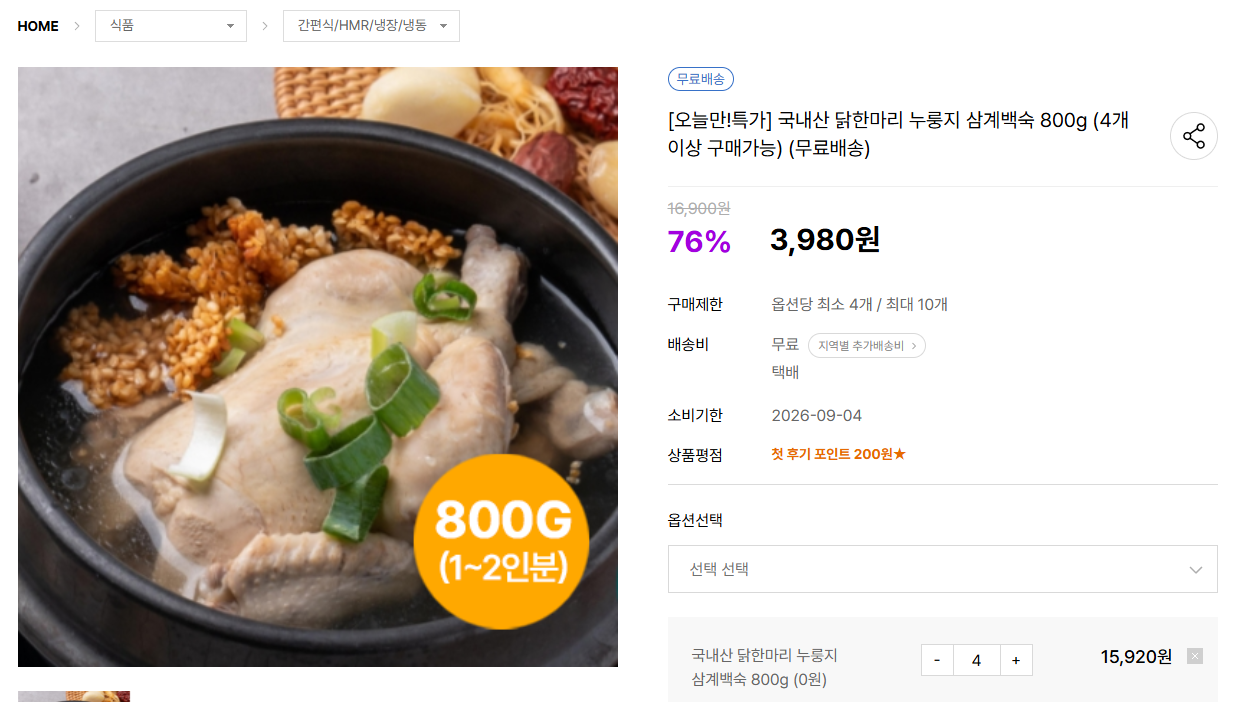Expand the 간편식/HMR/냉장/냉동 subcategory dropdown
Image resolution: width=1251 pixels, height=702 pixels.
coord(371,26)
